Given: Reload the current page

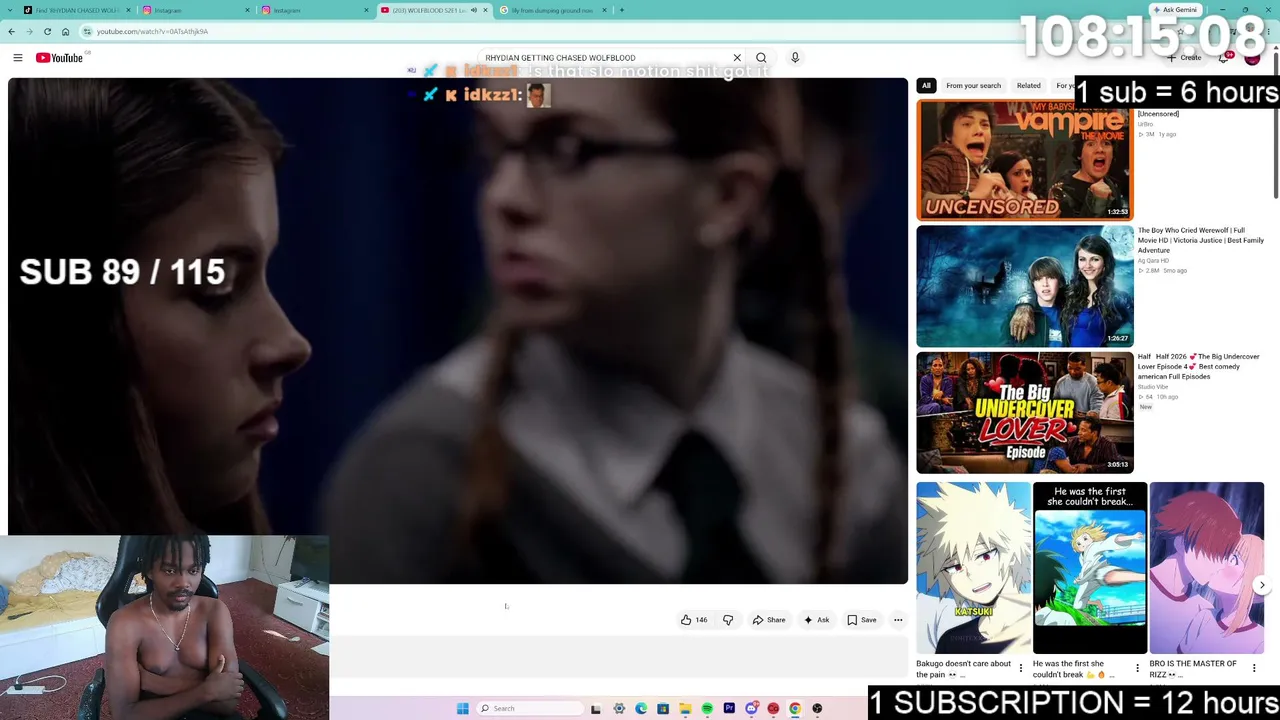Looking at the screenshot, I should point(47,32).
